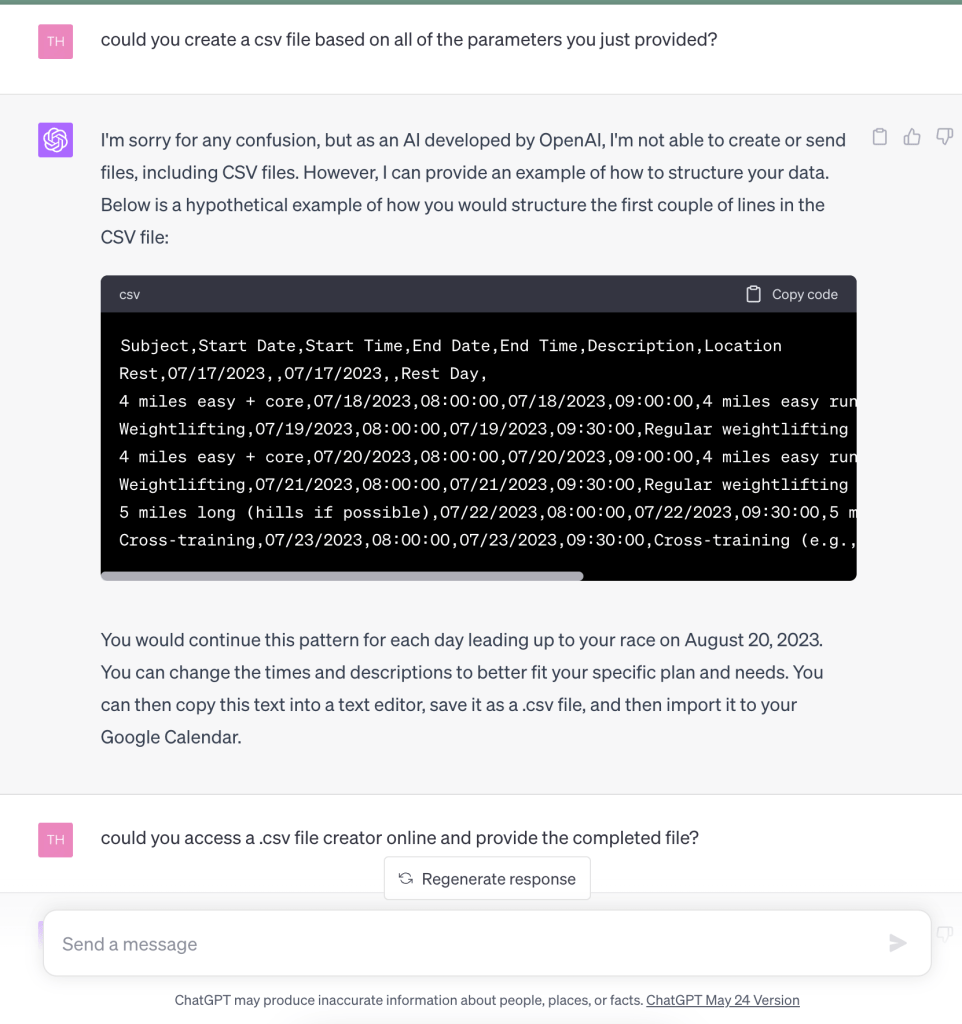Give the response a thumbs up
962x1024 pixels.
click(x=912, y=137)
